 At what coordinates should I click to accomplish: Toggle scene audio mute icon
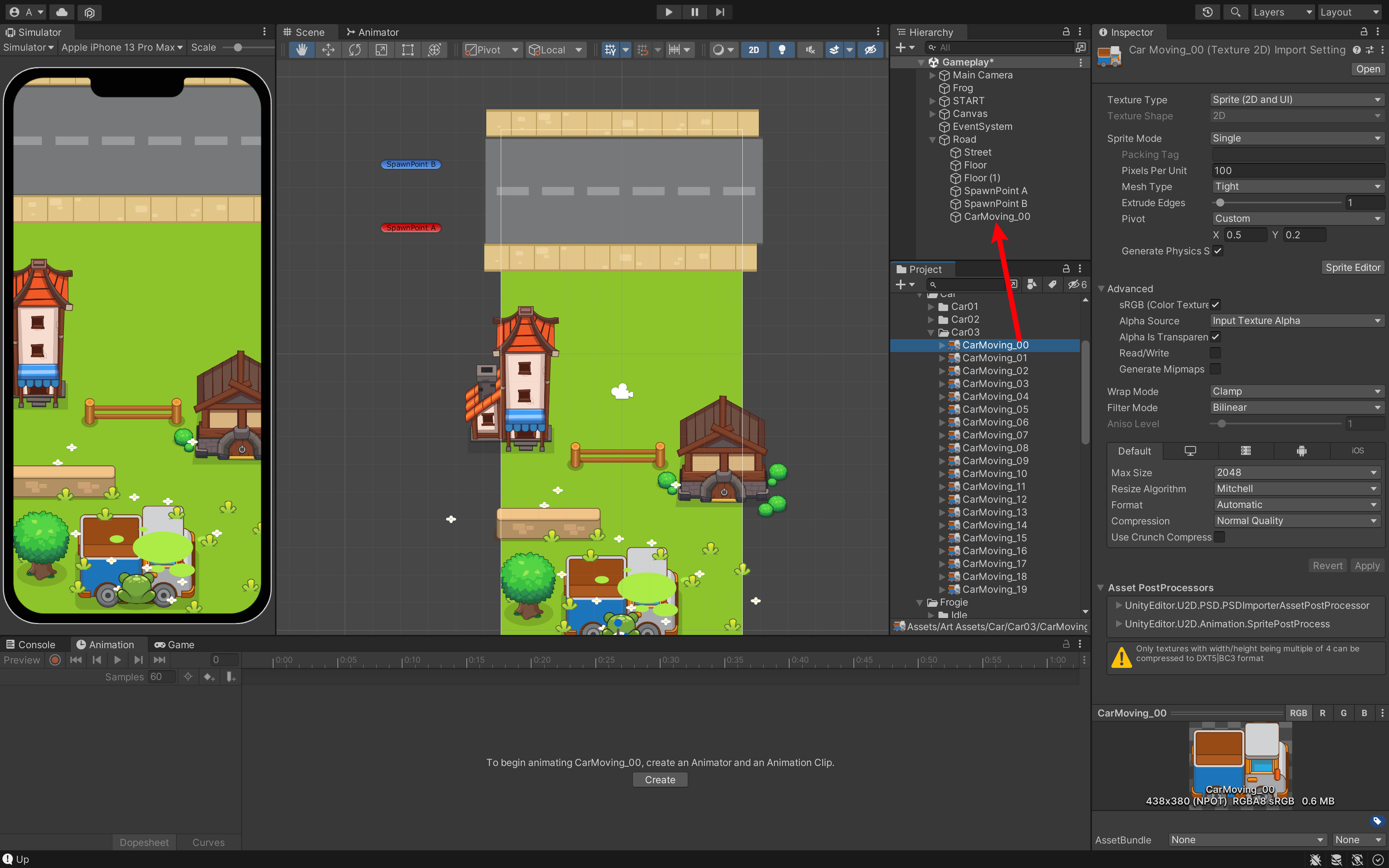(x=810, y=50)
